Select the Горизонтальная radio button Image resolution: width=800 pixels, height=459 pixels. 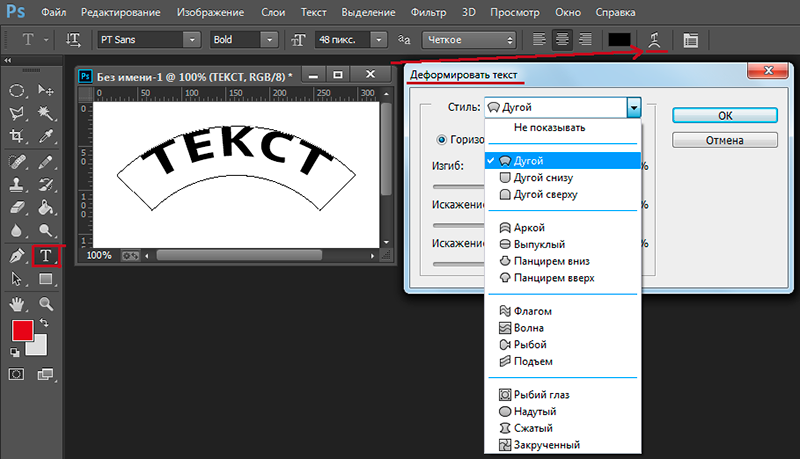442,140
